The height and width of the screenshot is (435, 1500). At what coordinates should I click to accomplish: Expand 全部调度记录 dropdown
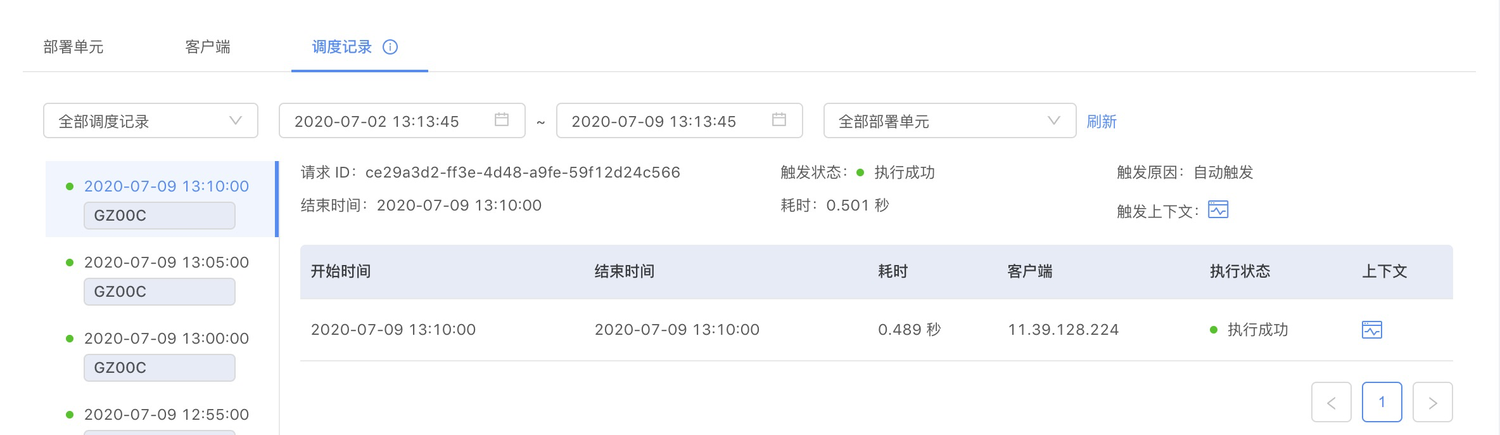[x=151, y=121]
